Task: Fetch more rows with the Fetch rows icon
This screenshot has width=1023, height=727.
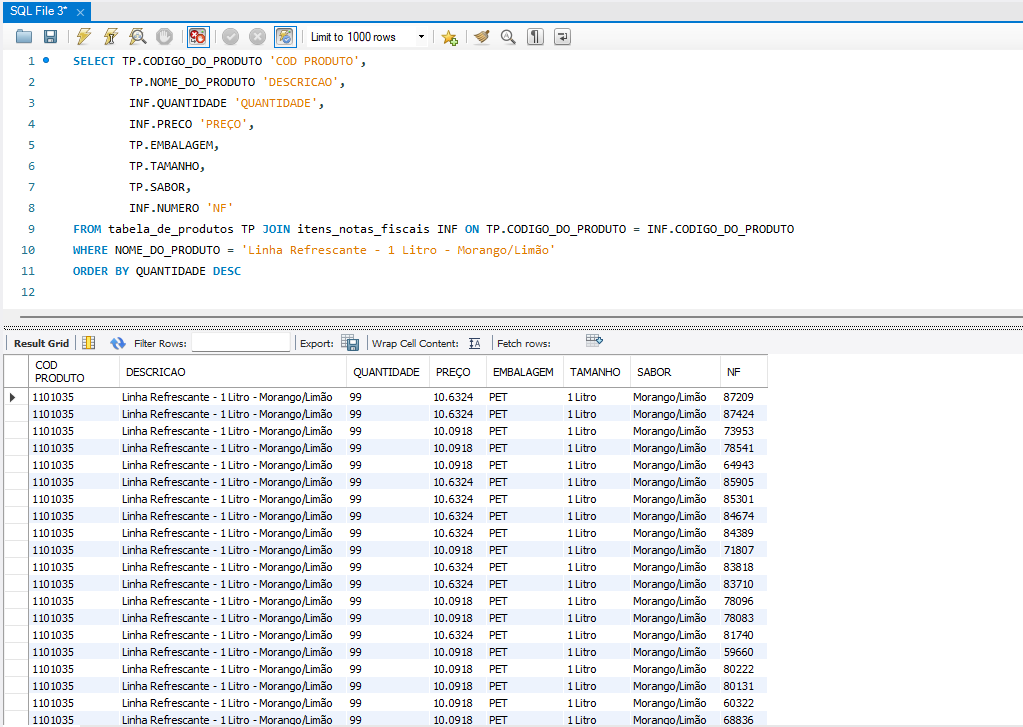Action: click(594, 340)
